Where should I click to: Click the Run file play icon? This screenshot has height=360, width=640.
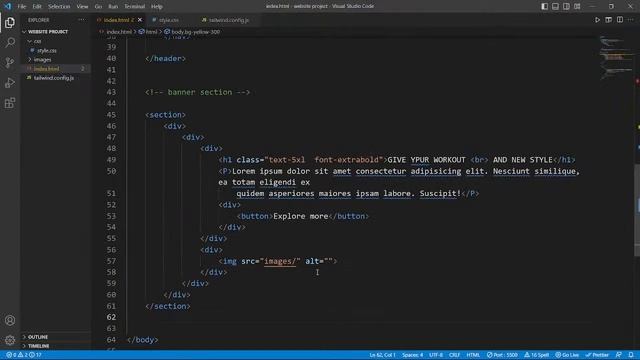click(597, 20)
